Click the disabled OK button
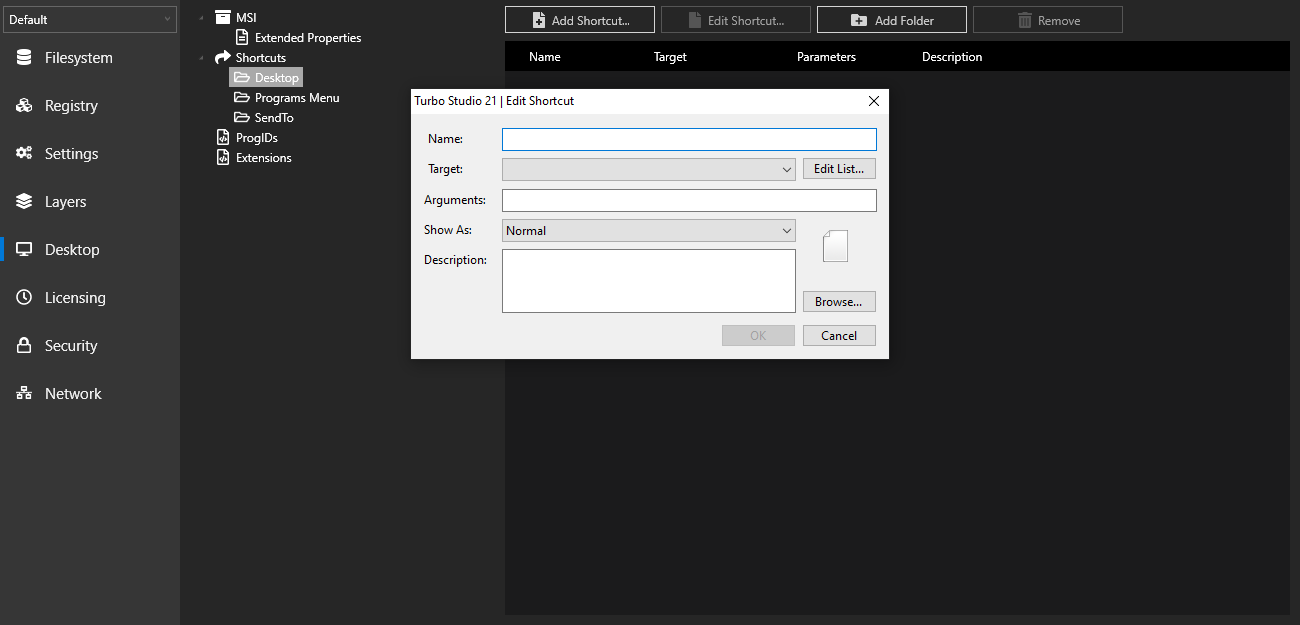Viewport: 1300px width, 625px height. (x=758, y=336)
